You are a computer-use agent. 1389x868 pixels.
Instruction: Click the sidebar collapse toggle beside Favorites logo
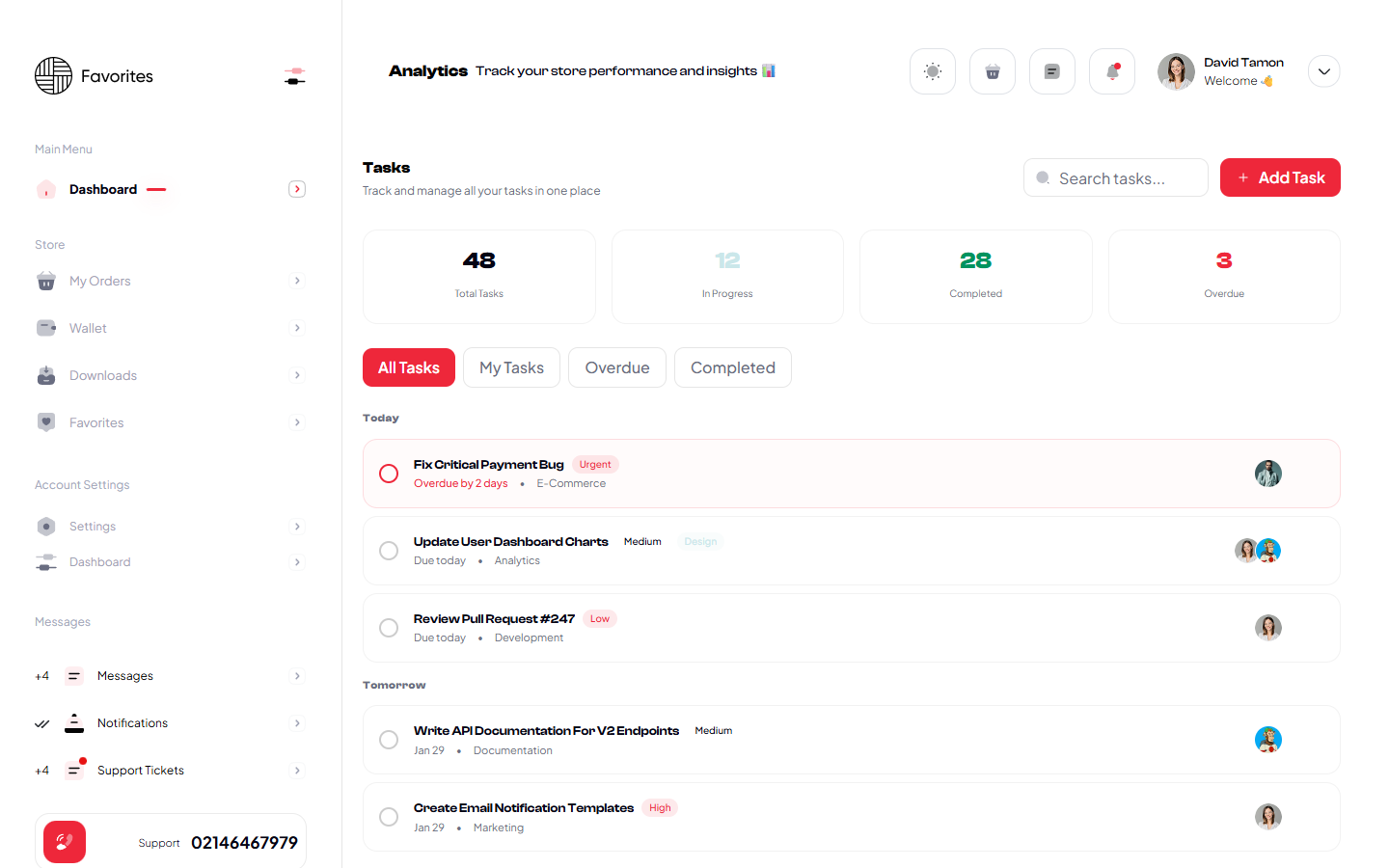[x=294, y=74]
